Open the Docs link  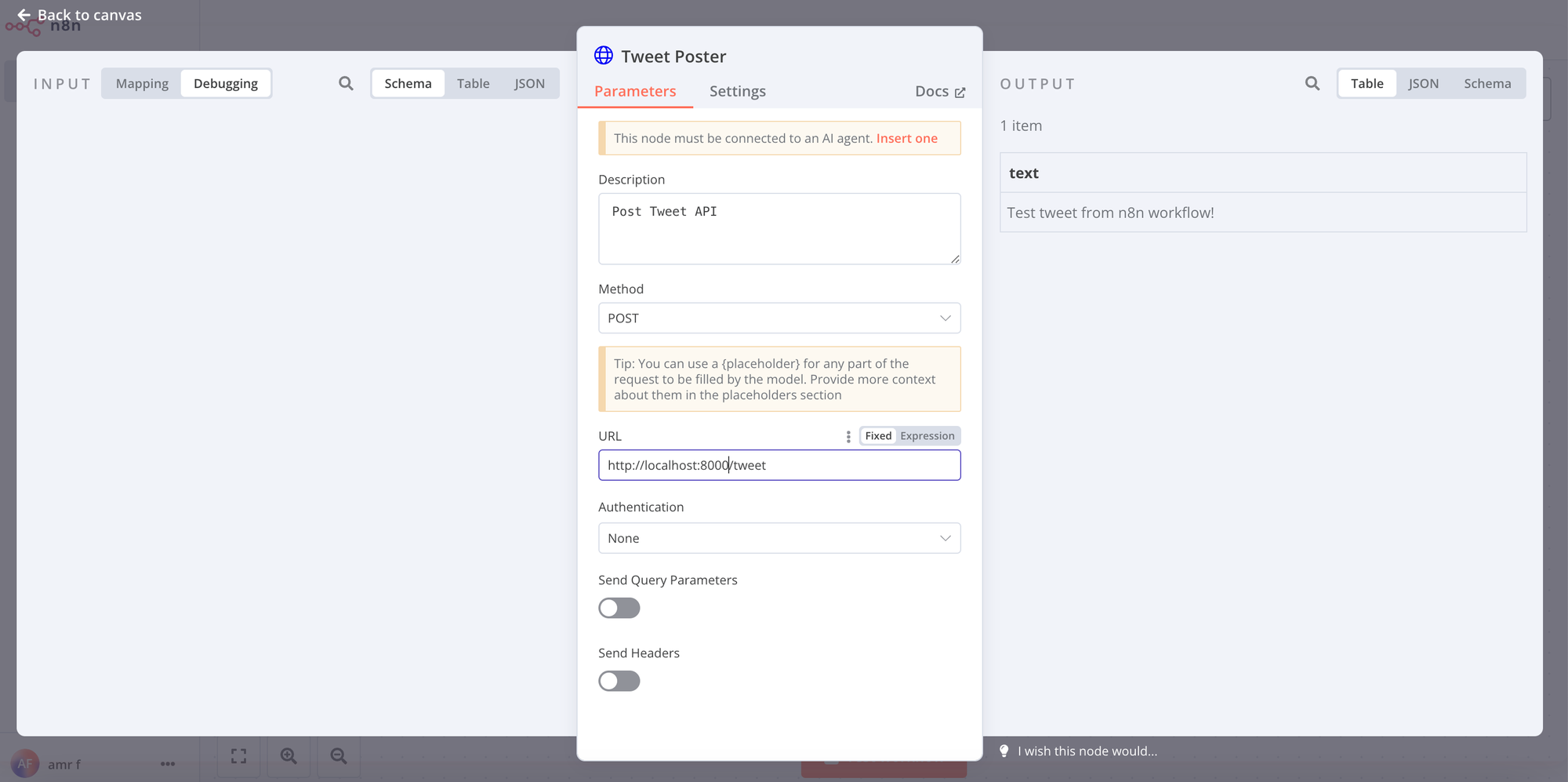[940, 92]
